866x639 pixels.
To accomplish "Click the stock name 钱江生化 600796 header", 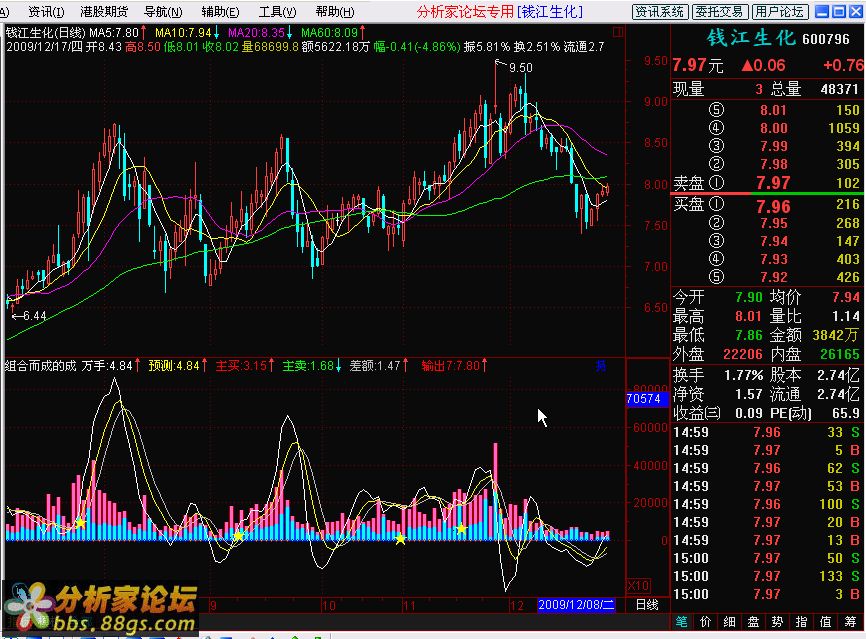I will (778, 38).
